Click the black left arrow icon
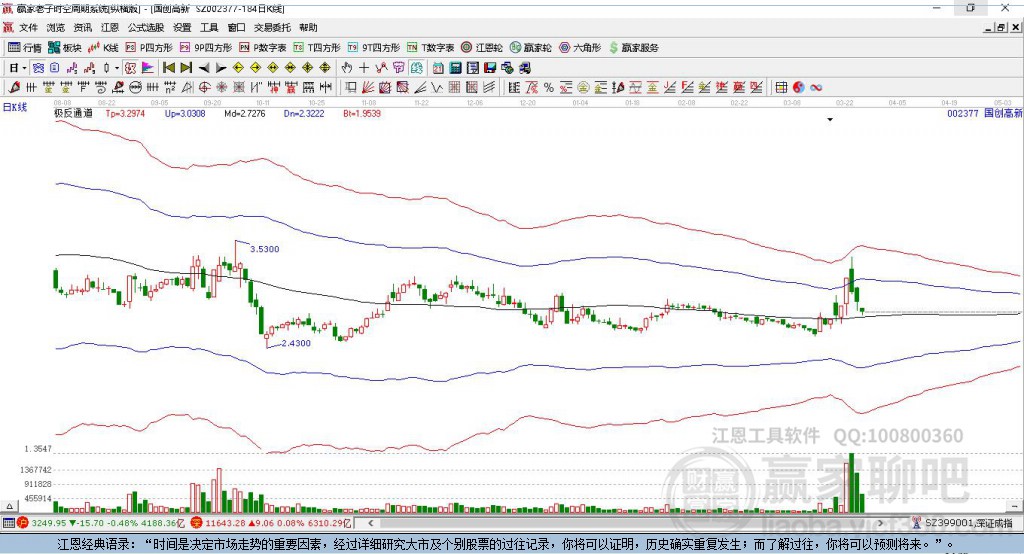 204,68
